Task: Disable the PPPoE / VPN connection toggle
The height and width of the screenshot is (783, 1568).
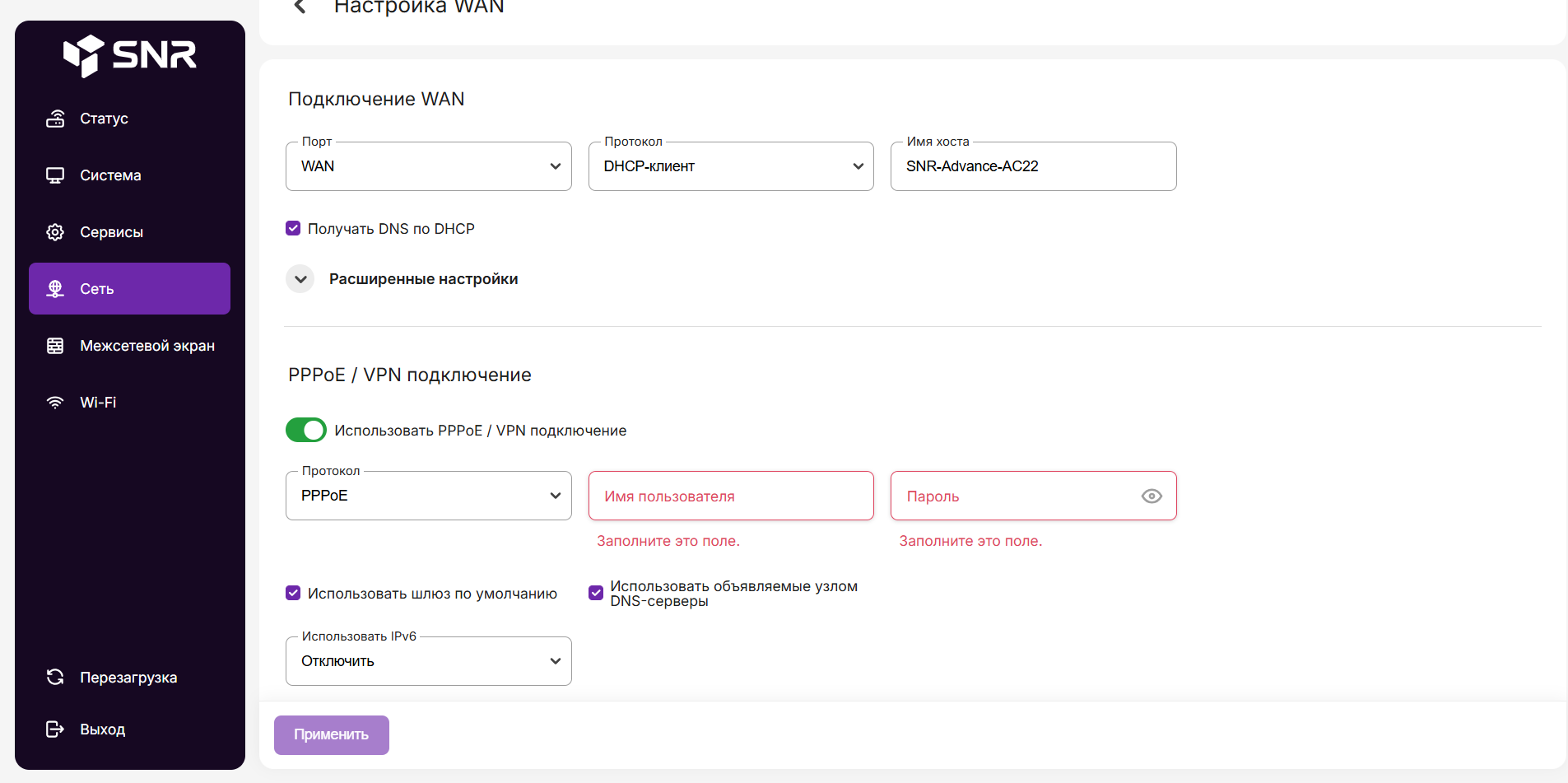Action: coord(306,431)
